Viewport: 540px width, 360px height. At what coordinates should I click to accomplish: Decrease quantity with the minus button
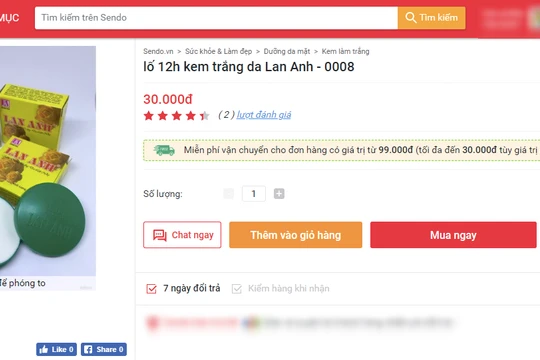(x=228, y=194)
